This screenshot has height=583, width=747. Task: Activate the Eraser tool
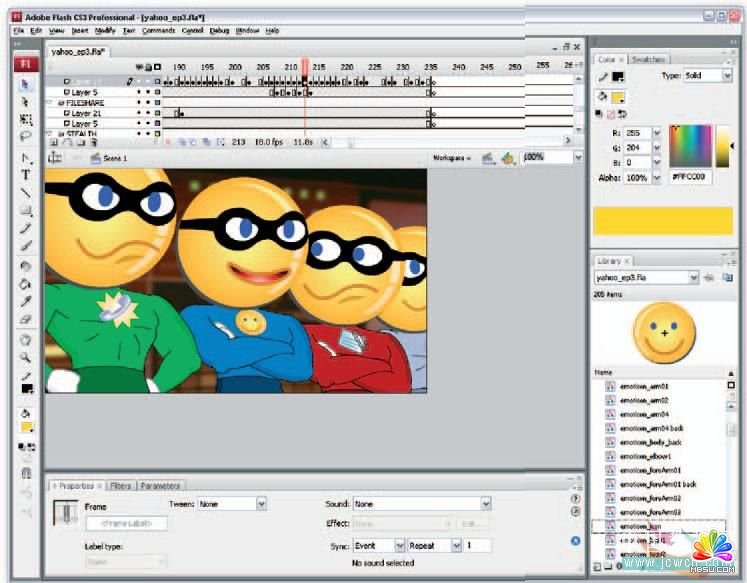(x=26, y=319)
